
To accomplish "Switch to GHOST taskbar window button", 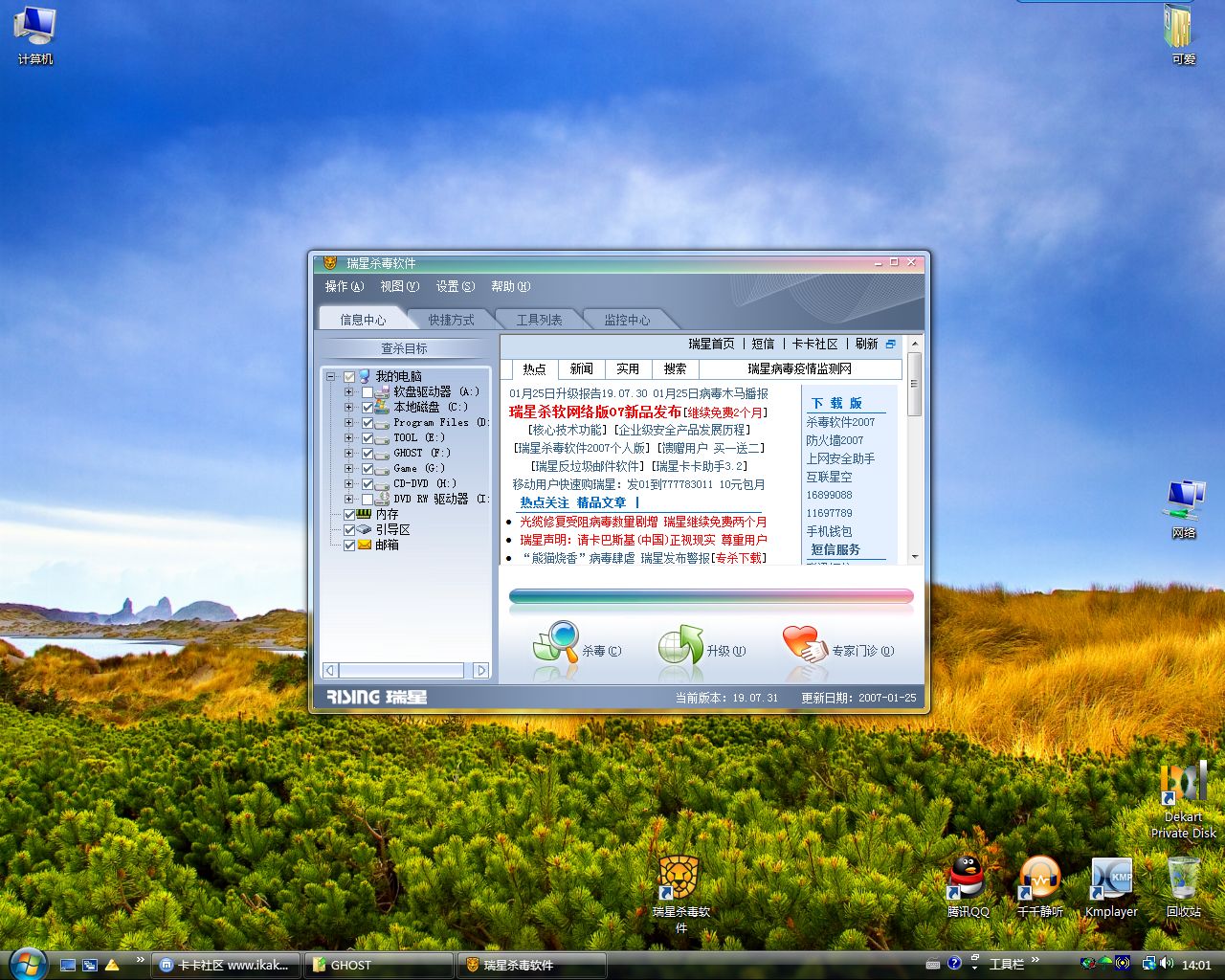I will click(379, 965).
